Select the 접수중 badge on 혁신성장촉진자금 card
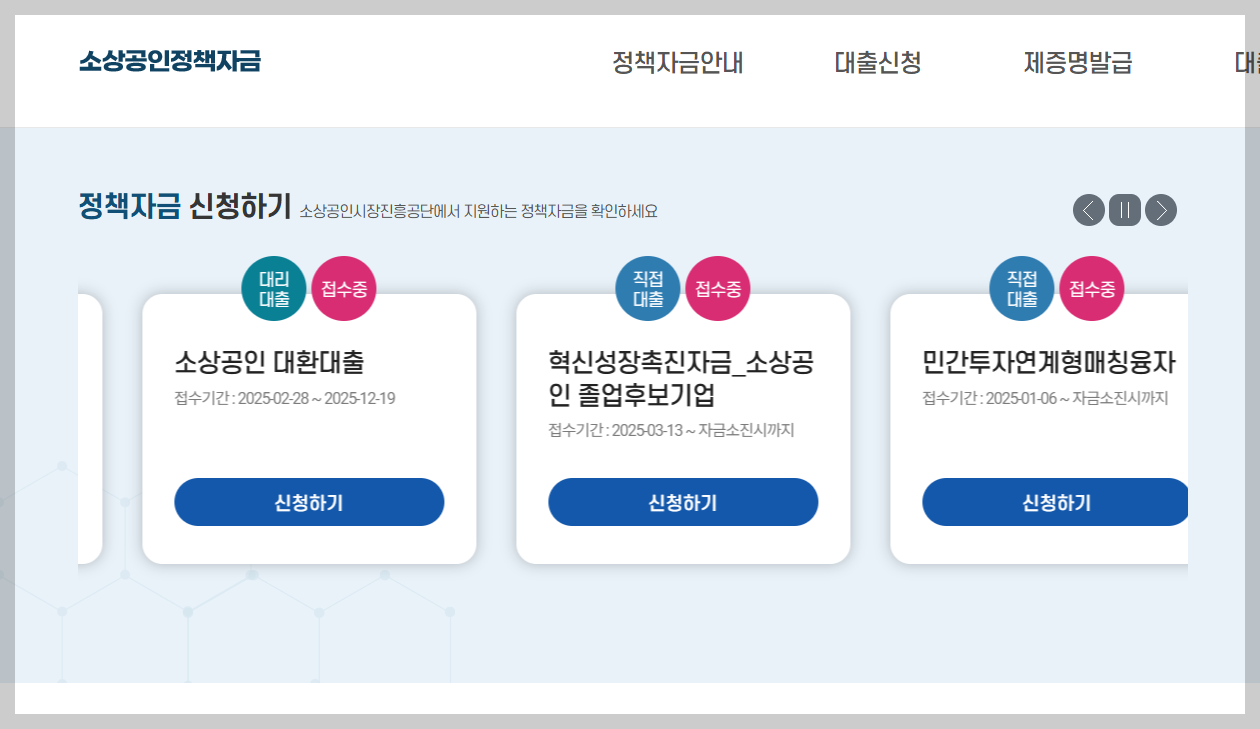The height and width of the screenshot is (729, 1260). click(x=717, y=288)
